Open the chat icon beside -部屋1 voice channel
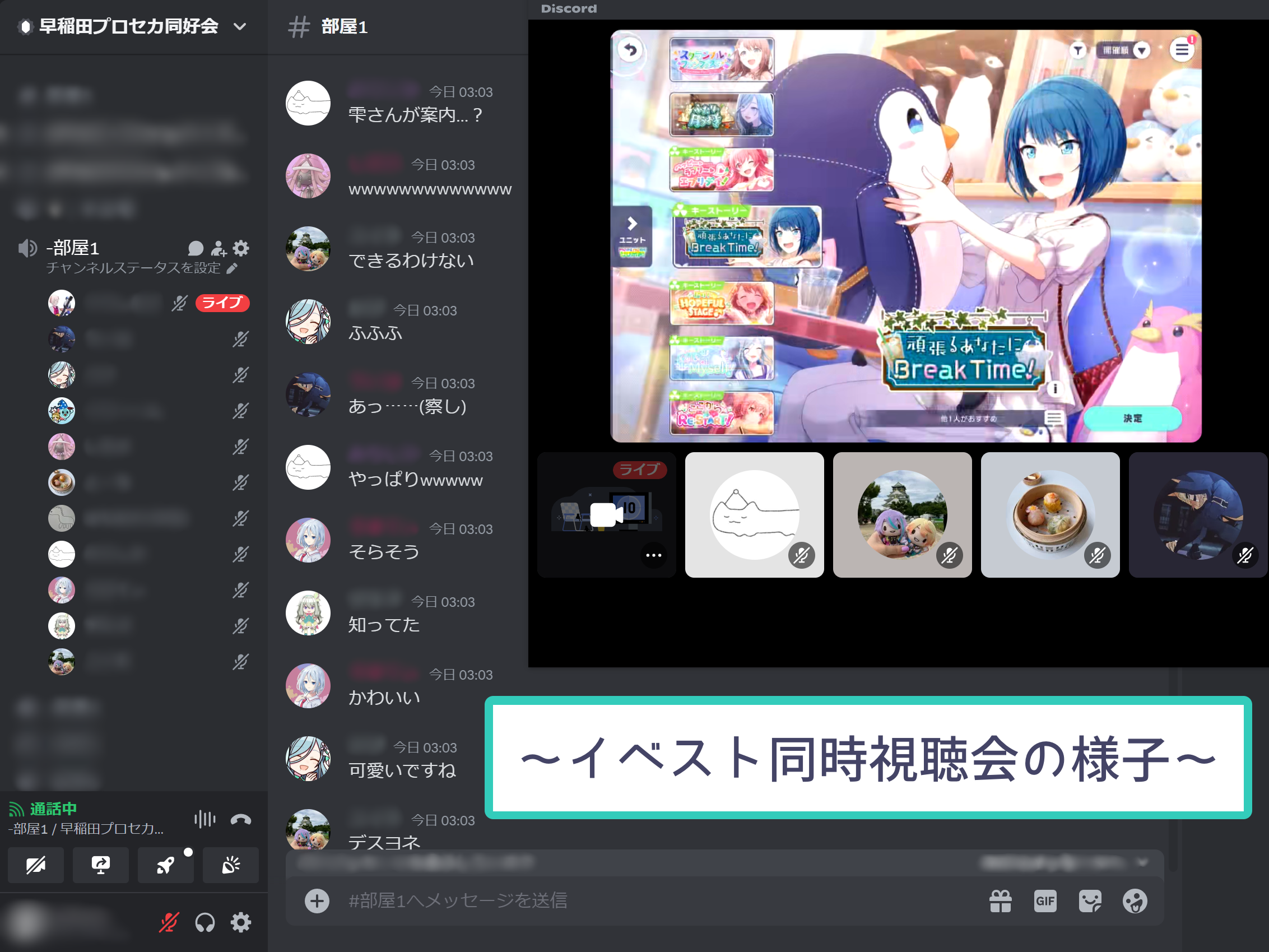The image size is (1269, 952). 196,248
